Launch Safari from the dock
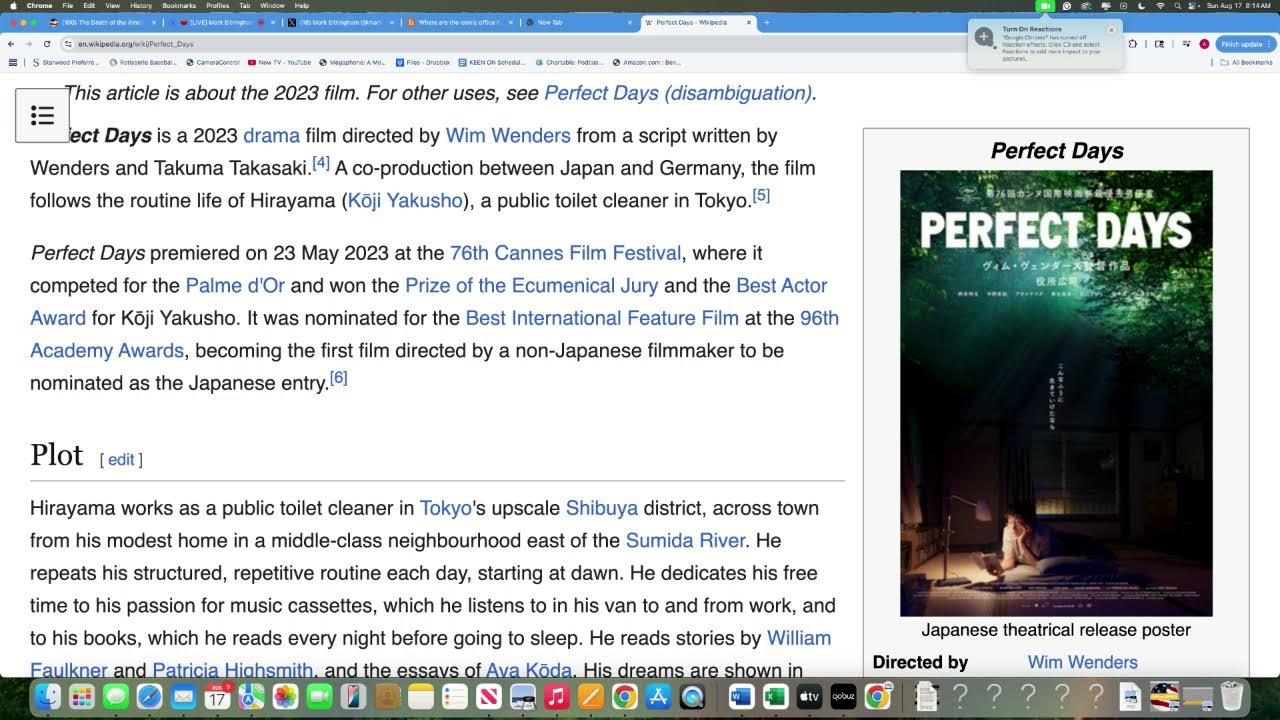Screen dimensions: 1280x720 tap(149, 696)
